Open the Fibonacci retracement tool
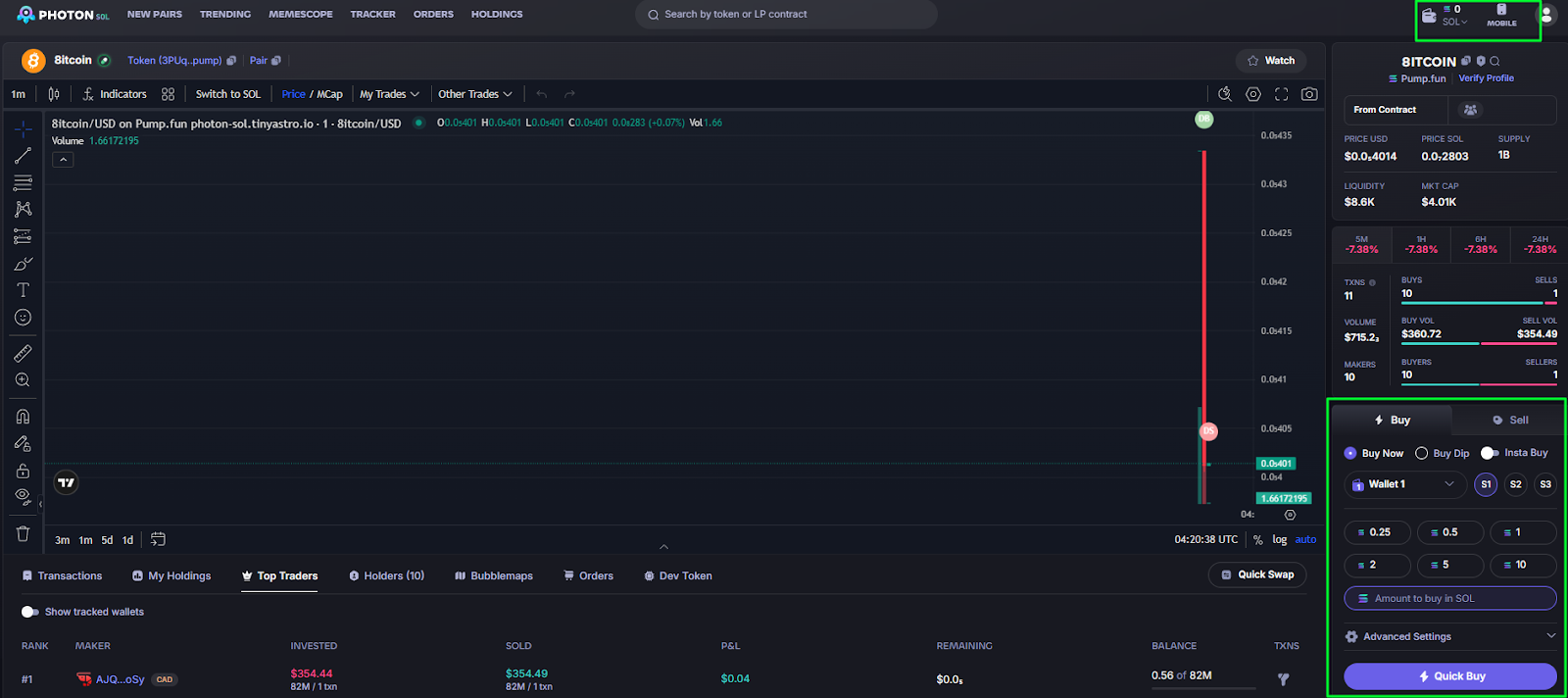 tap(23, 182)
